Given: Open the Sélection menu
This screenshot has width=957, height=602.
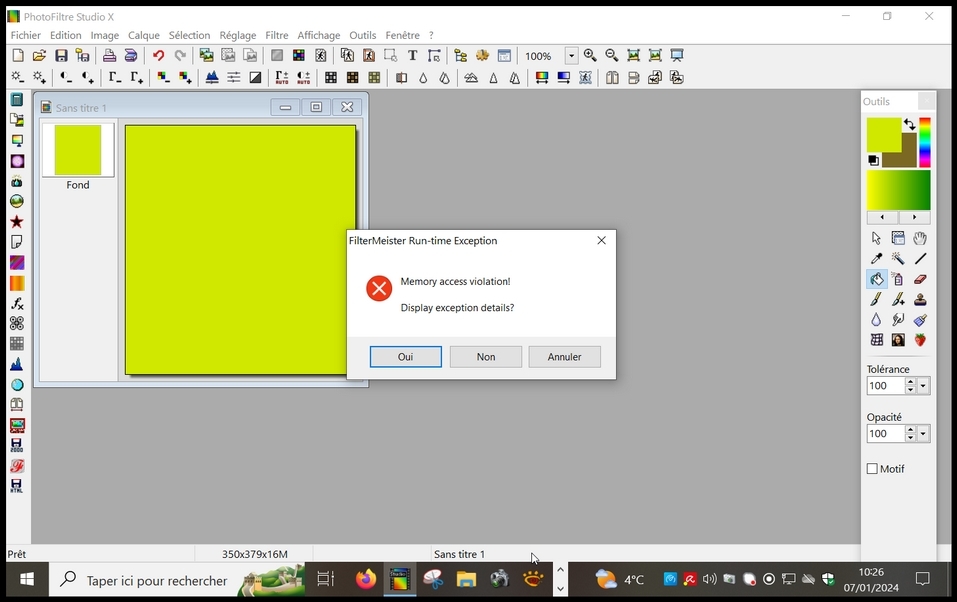Looking at the screenshot, I should coord(189,35).
